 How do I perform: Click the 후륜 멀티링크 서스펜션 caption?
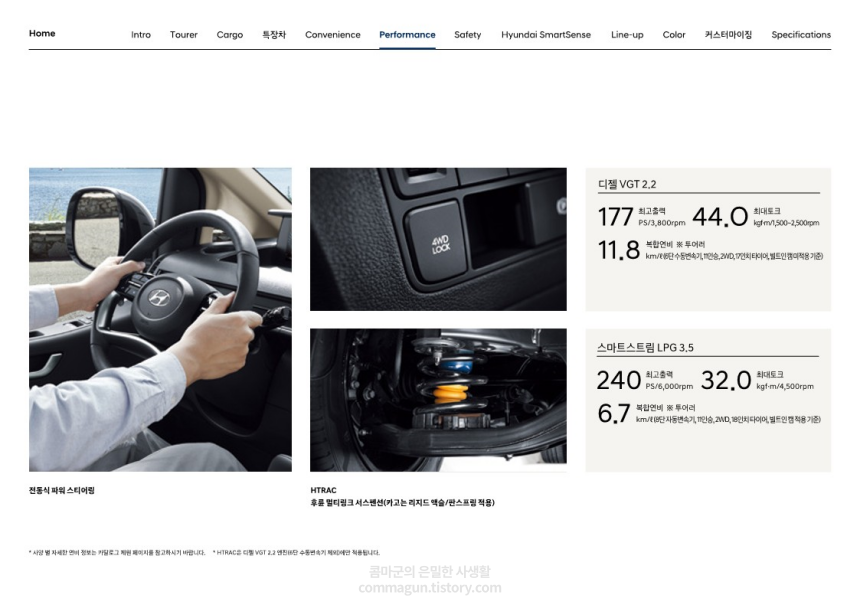click(x=402, y=502)
